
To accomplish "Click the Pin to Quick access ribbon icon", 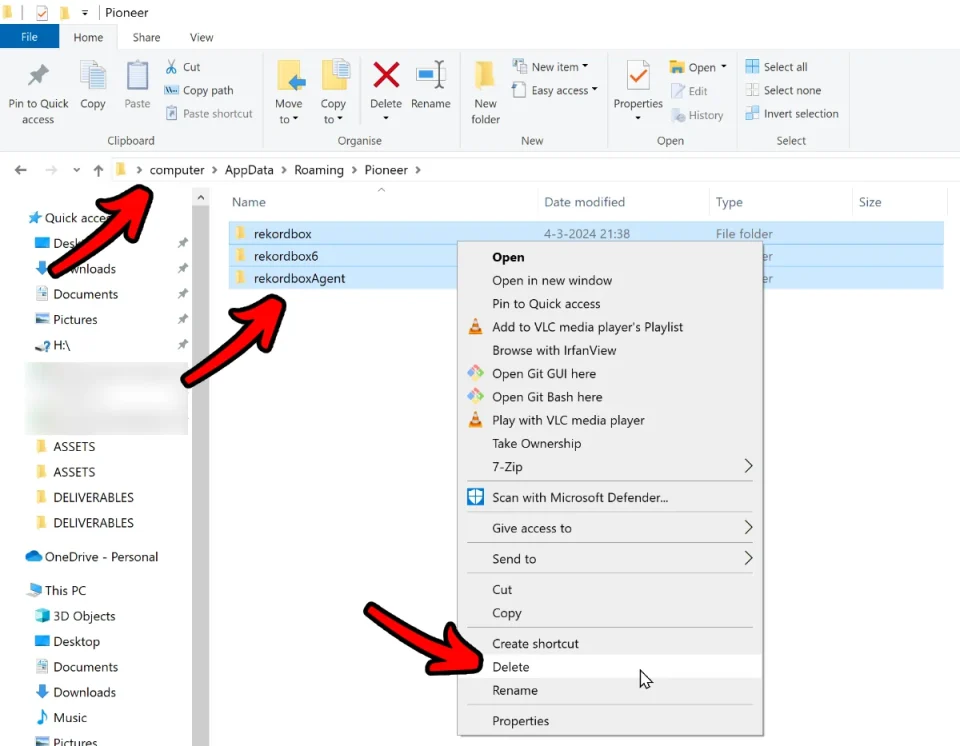I will (x=38, y=77).
